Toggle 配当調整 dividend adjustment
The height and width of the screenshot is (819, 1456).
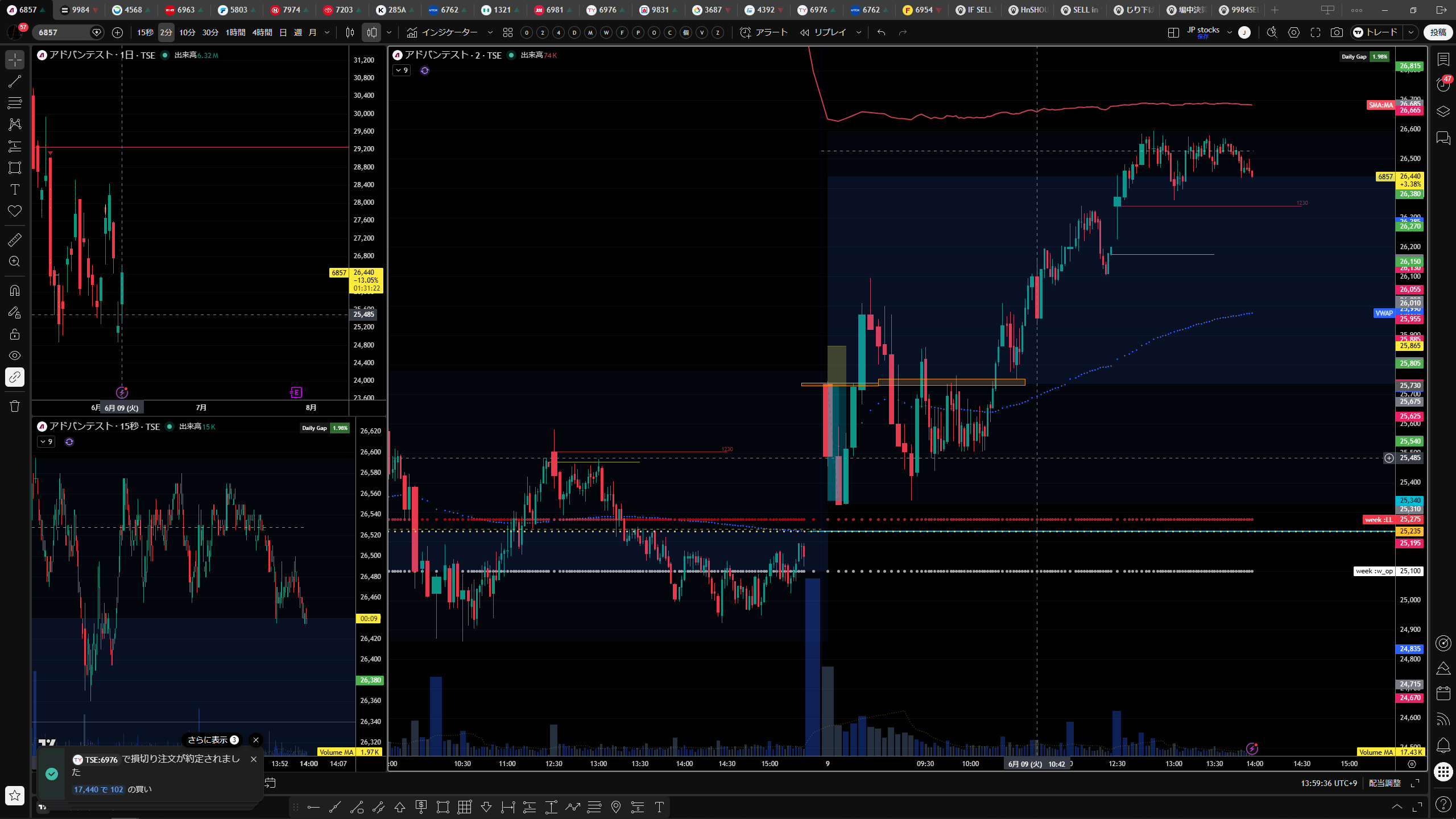(1384, 783)
